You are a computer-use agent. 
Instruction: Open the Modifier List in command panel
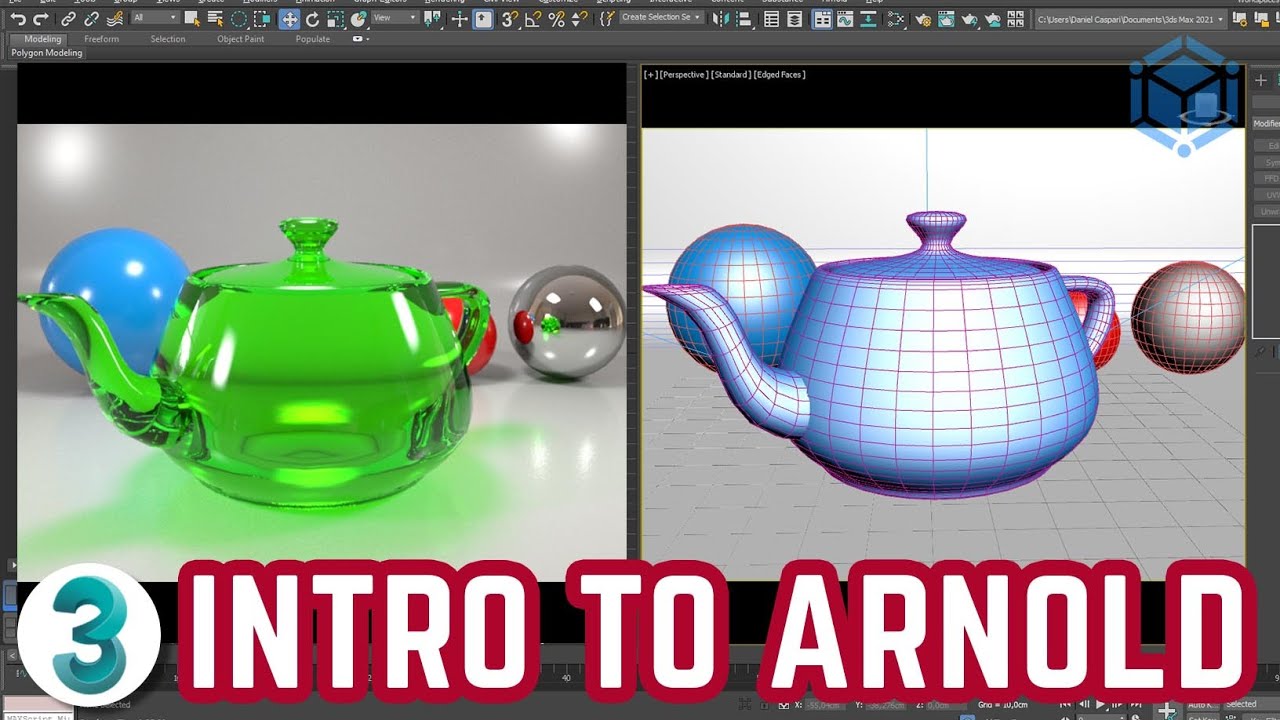pyautogui.click(x=1266, y=123)
